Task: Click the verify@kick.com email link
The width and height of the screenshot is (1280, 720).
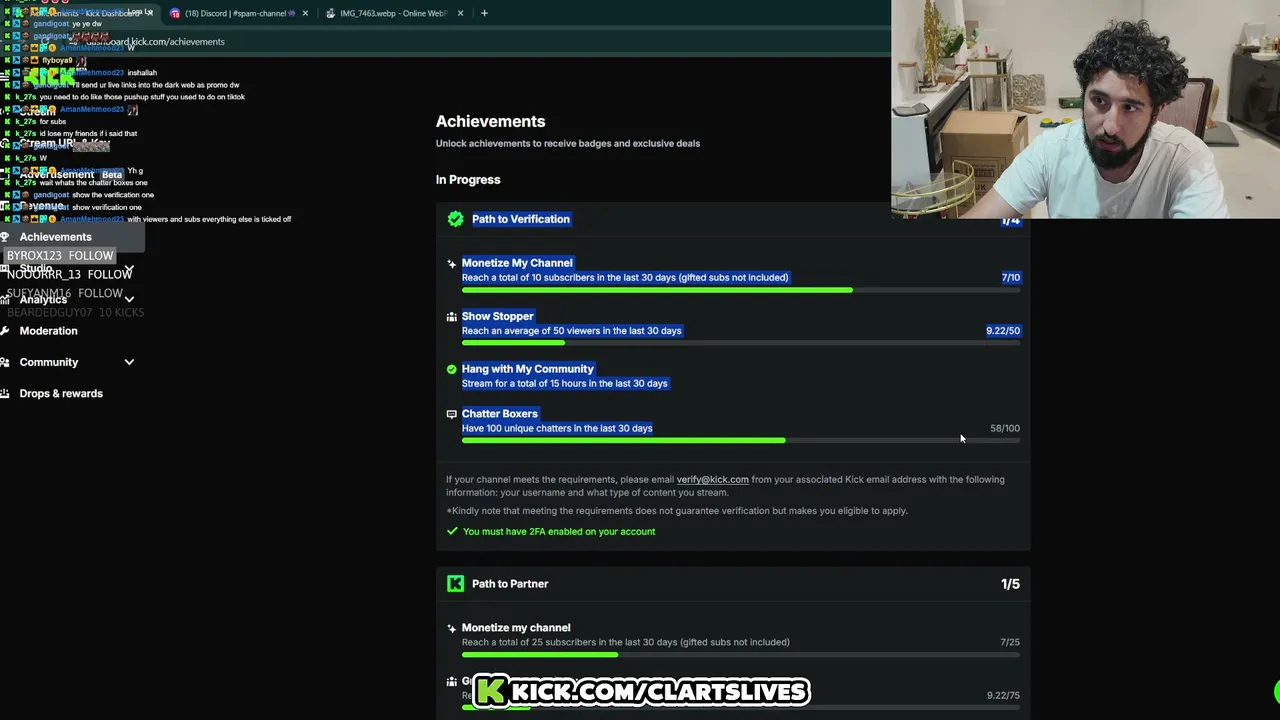Action: [x=712, y=479]
